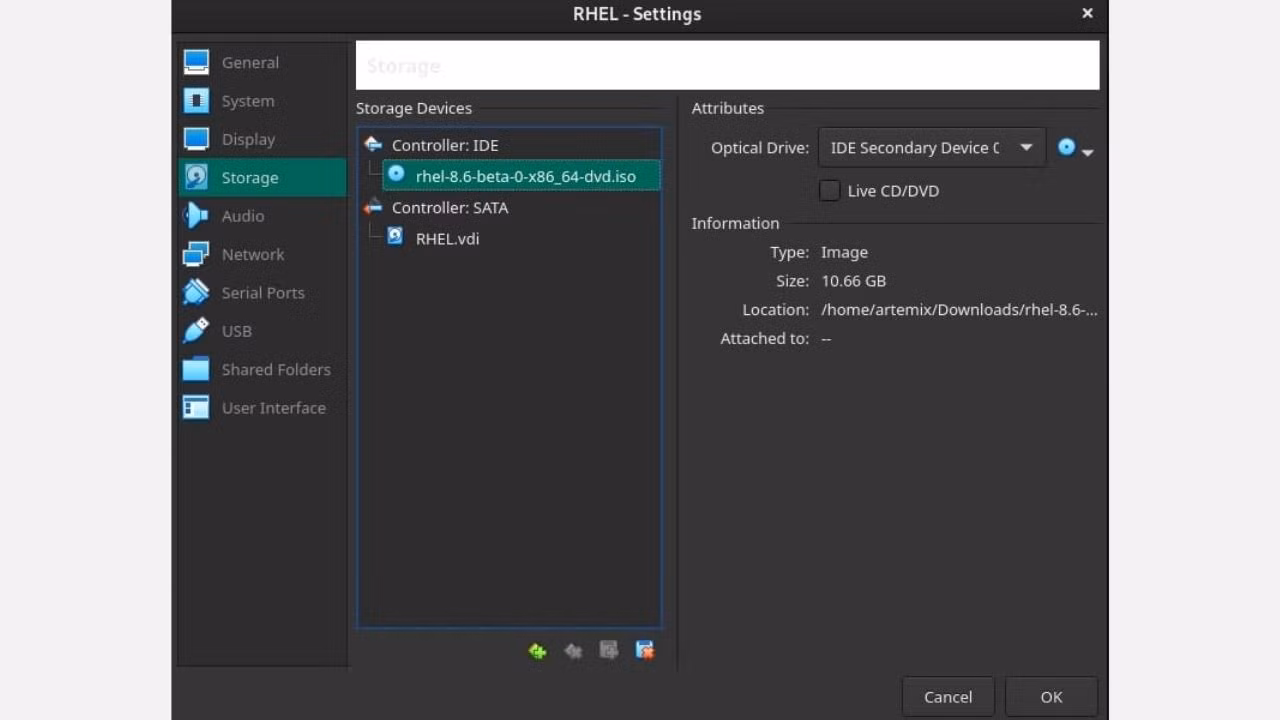Click the IDE controller icon
Image resolution: width=1280 pixels, height=720 pixels.
[373, 145]
